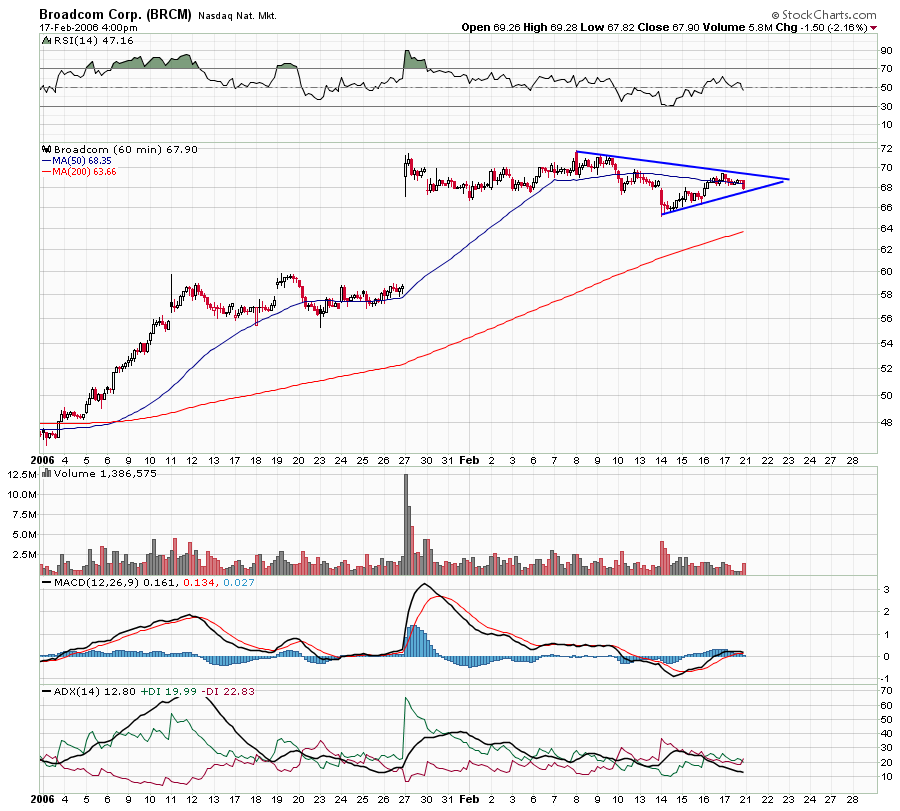Click the 90 label on the RSI axis

coord(887,51)
